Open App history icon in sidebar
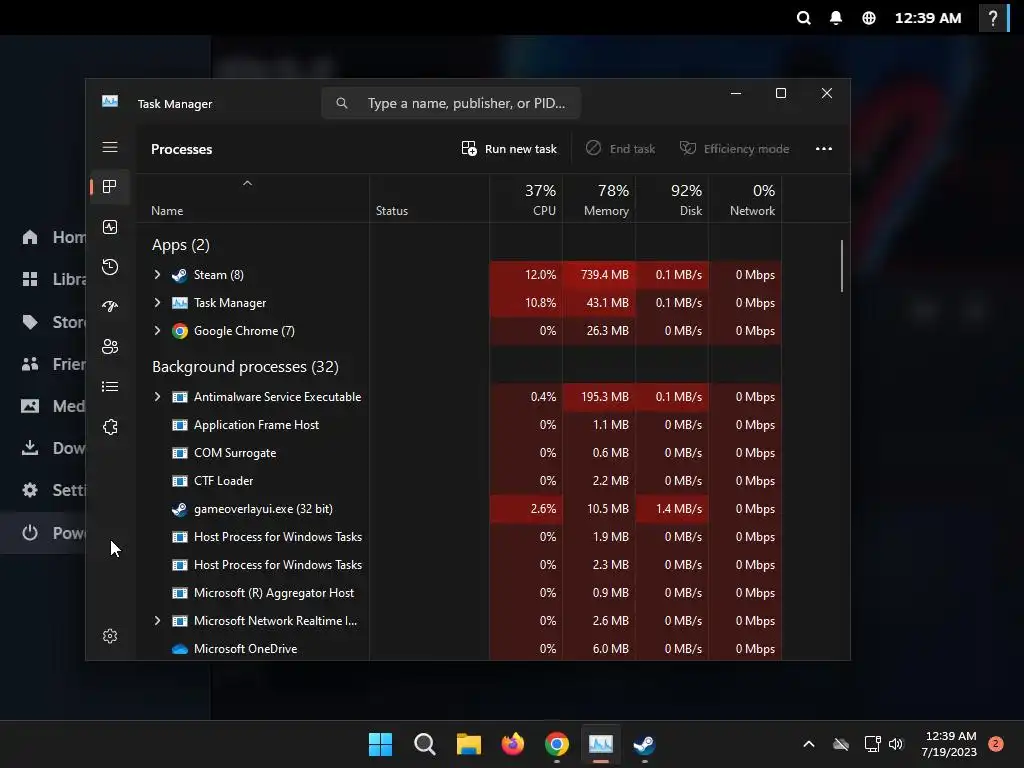Screen dimensions: 1024x768 click(x=110, y=266)
